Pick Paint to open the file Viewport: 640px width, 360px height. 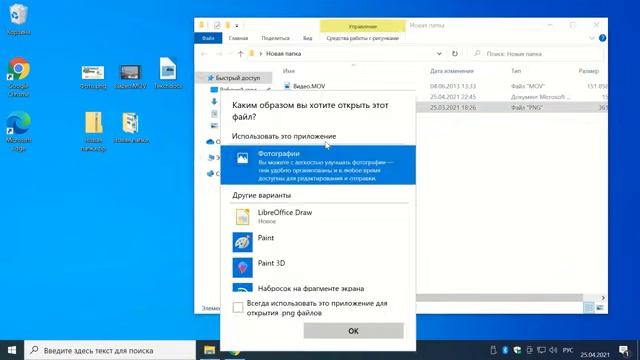318,242
